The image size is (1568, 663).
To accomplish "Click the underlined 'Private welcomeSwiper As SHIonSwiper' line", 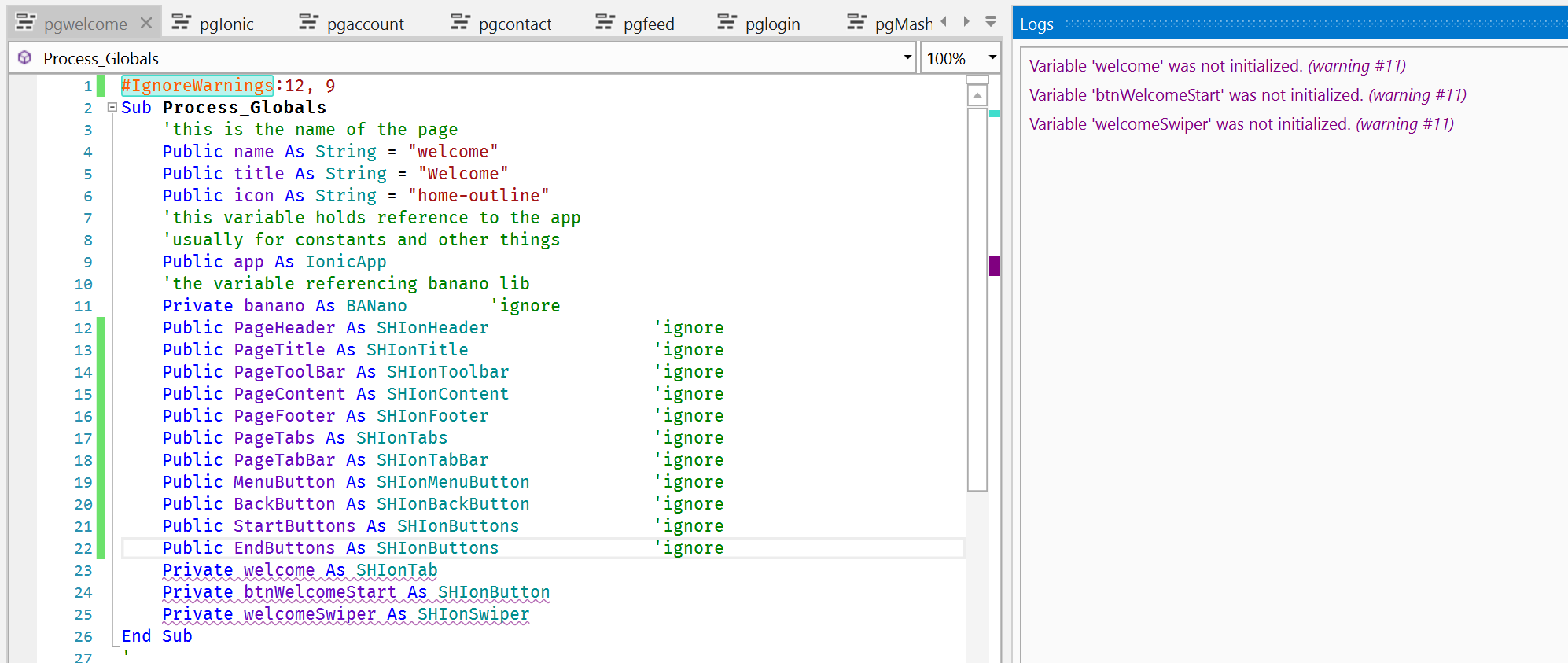I will 346,614.
